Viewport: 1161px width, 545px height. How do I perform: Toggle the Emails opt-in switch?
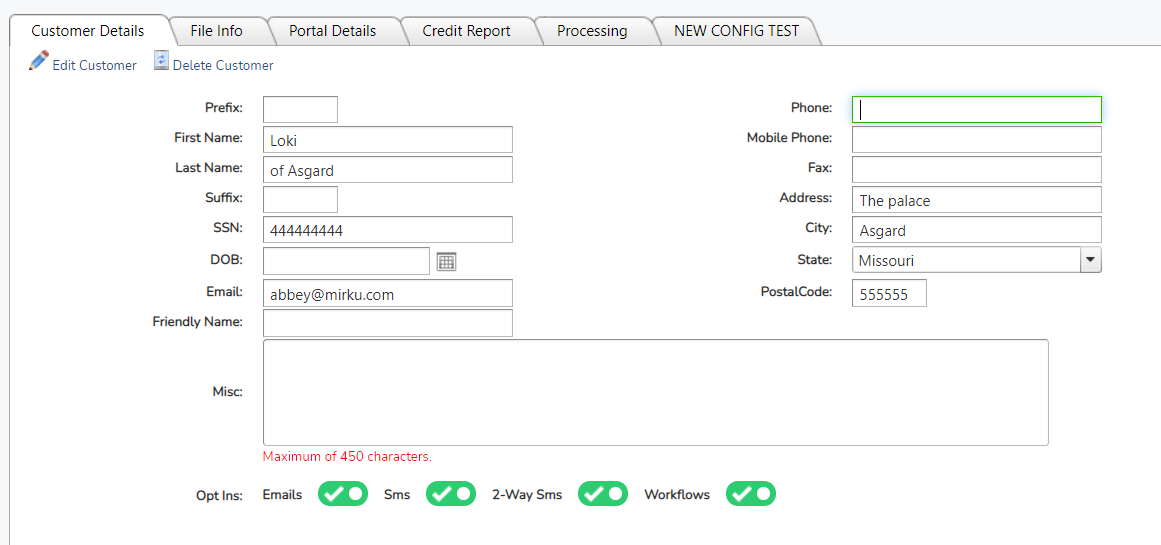coord(342,494)
